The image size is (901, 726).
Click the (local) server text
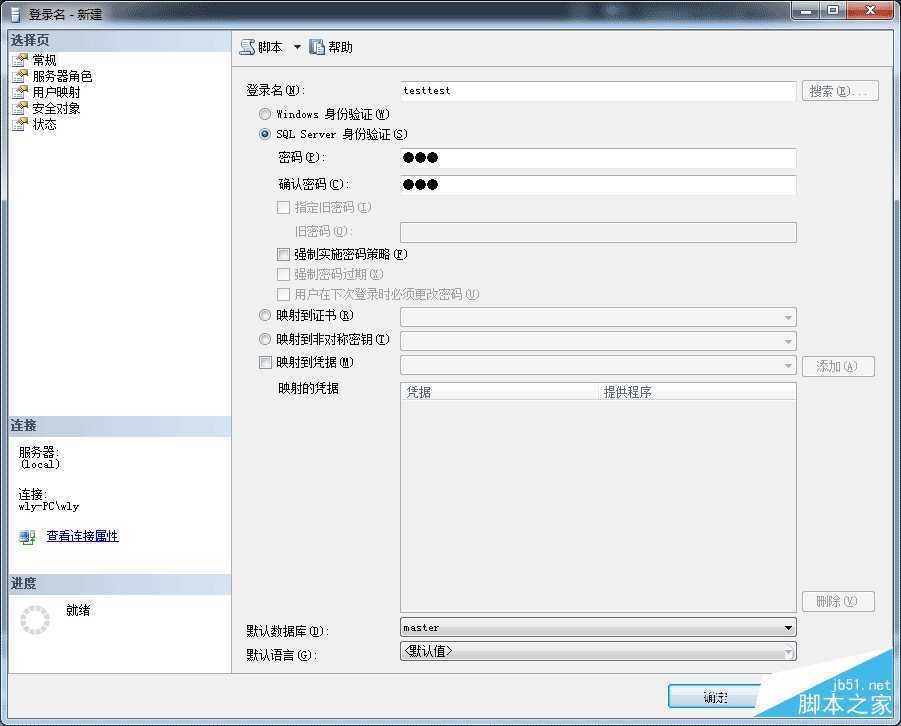[x=40, y=464]
